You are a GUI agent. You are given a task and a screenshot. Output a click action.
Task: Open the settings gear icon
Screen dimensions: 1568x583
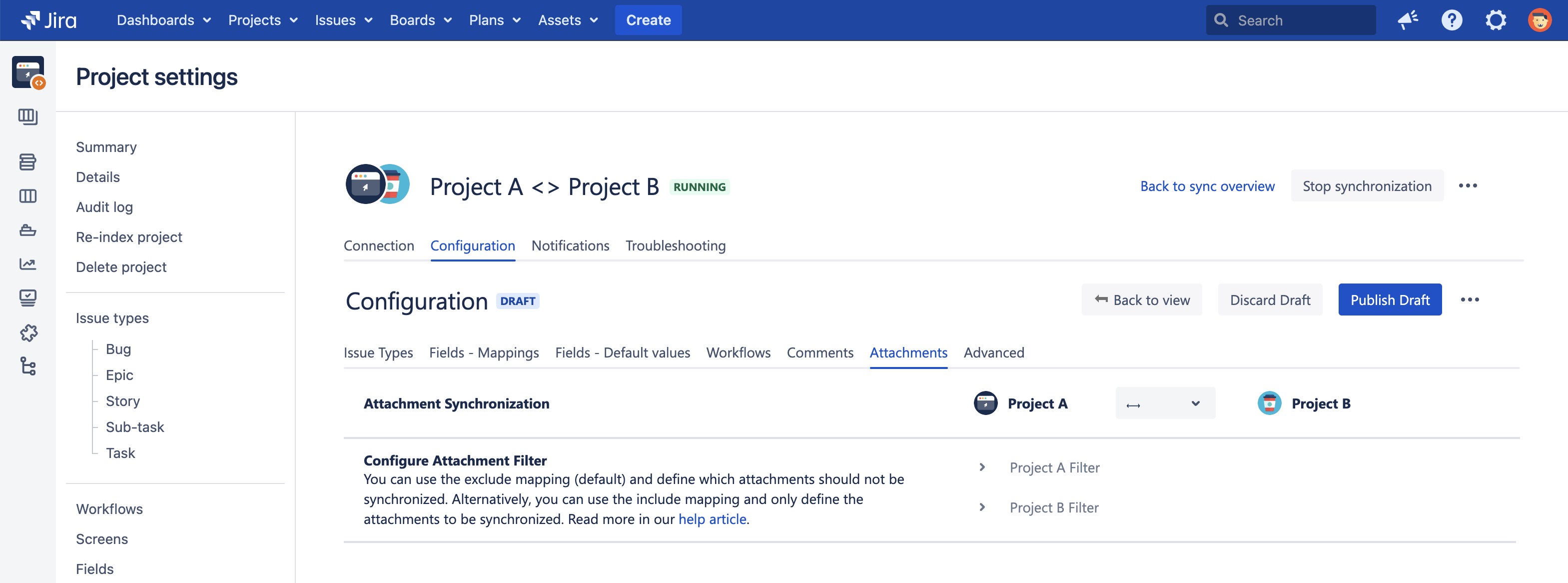[1495, 20]
